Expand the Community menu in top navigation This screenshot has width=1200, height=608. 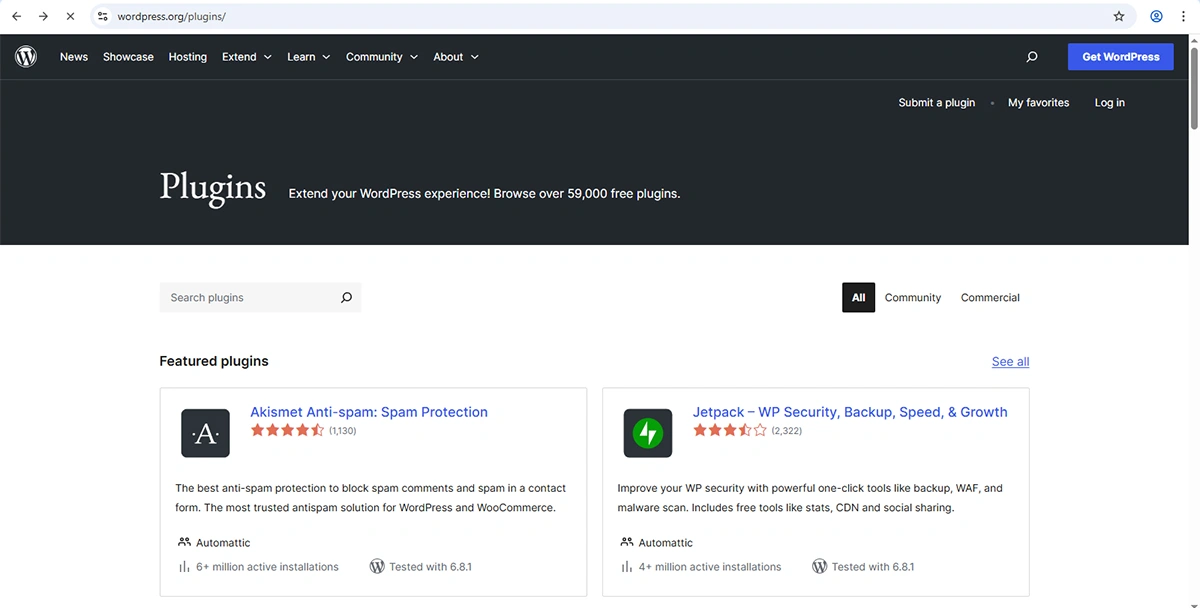pos(382,57)
